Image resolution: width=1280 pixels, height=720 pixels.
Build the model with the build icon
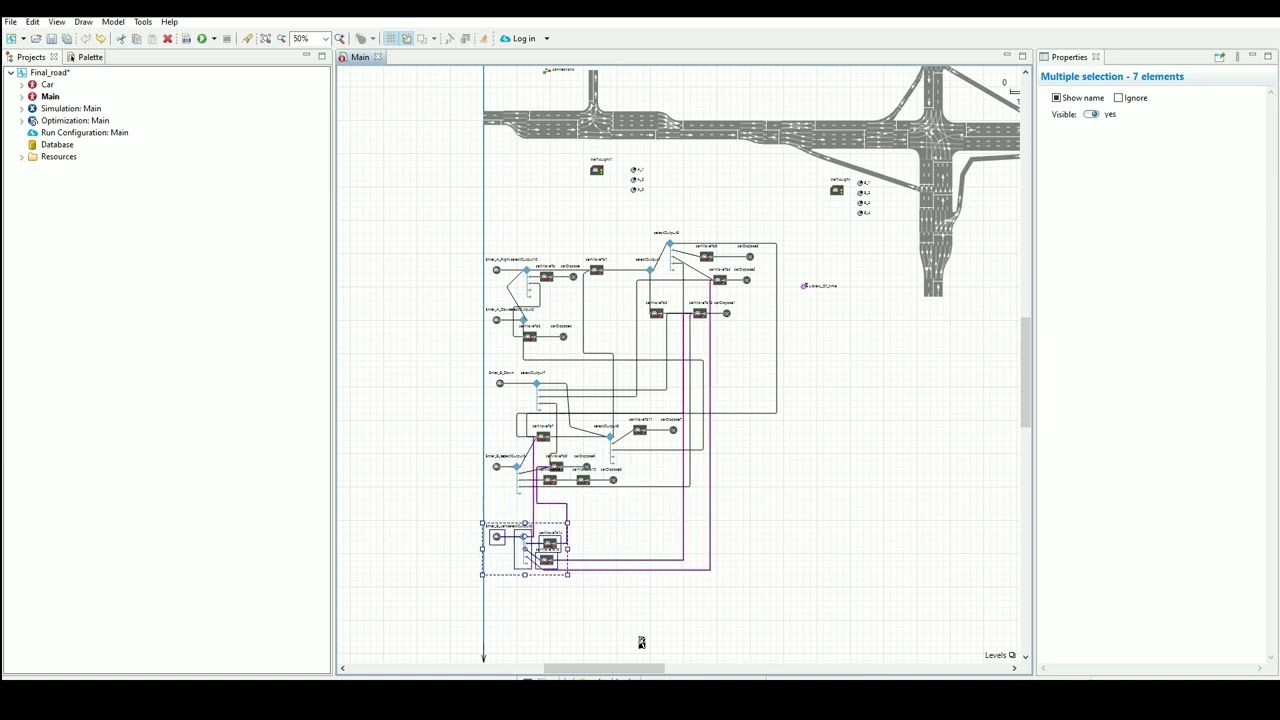[186, 39]
